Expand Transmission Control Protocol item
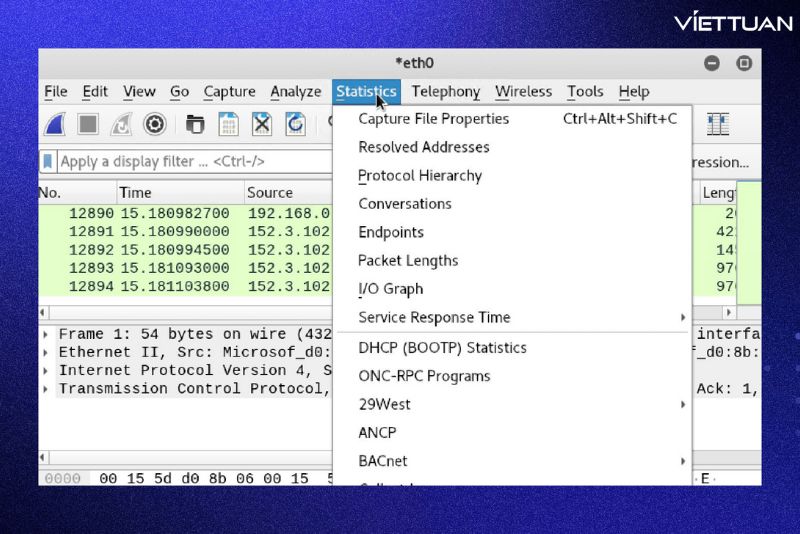Screen dimensions: 800x534 (45, 389)
